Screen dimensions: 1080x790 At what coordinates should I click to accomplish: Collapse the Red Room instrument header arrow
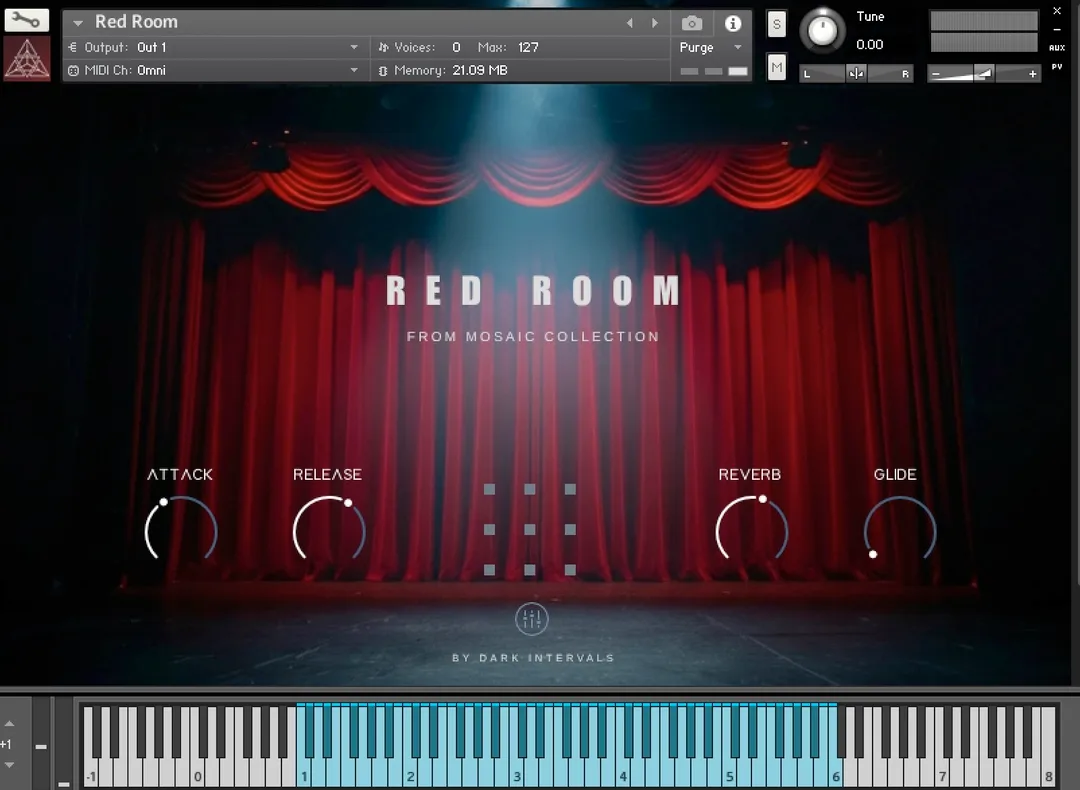click(78, 23)
